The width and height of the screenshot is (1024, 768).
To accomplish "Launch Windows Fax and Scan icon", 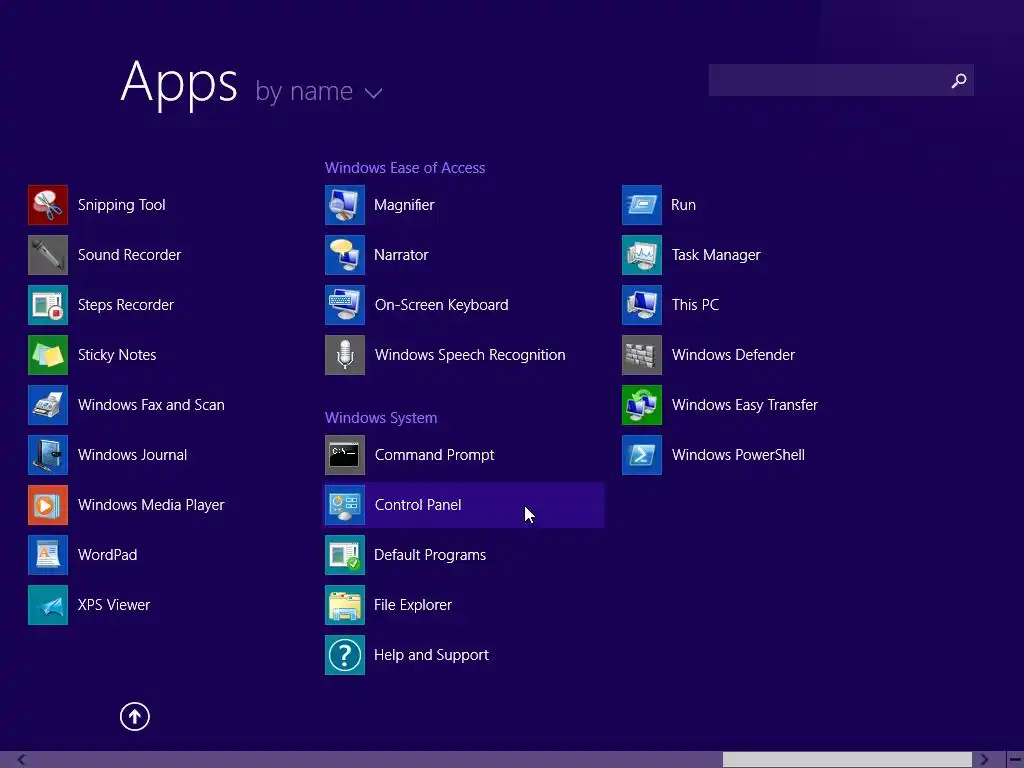I will pyautogui.click(x=48, y=405).
